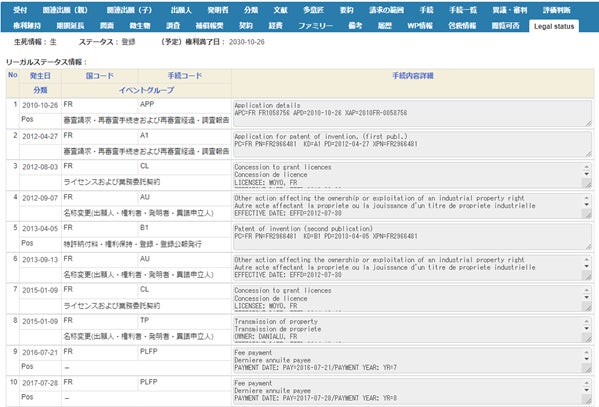
Task: Switch to the 関連出願（親） tab
Action: [x=65, y=10]
